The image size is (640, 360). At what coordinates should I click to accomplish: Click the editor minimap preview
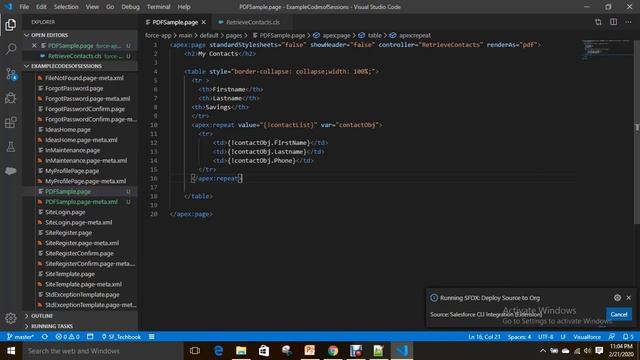[x=606, y=50]
